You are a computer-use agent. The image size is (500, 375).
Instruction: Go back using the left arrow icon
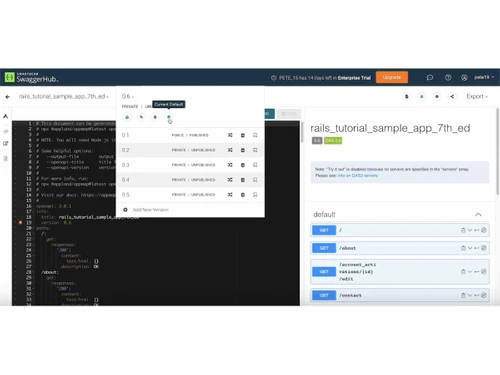coord(8,97)
